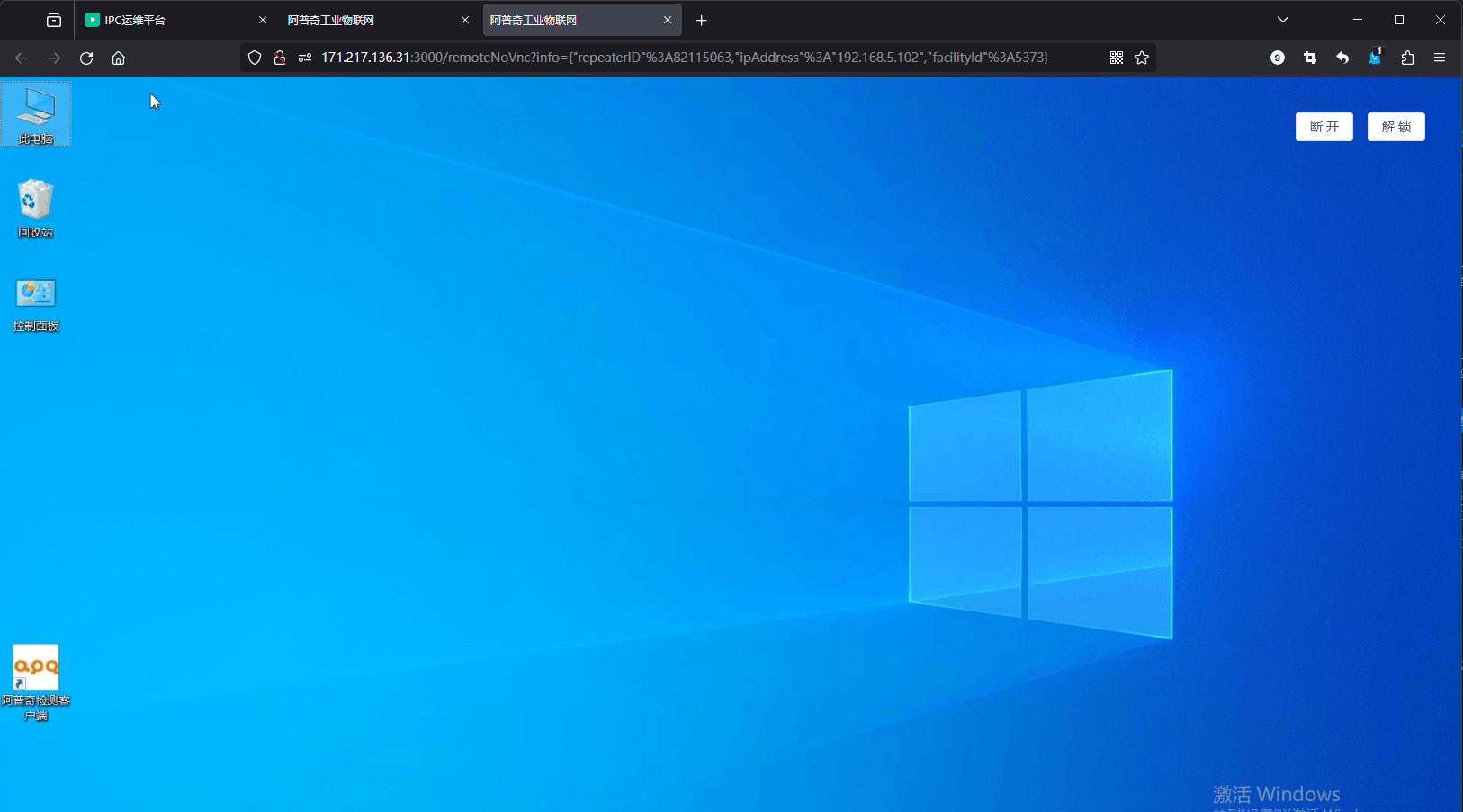Open the list all tabs dropdown

click(1283, 20)
